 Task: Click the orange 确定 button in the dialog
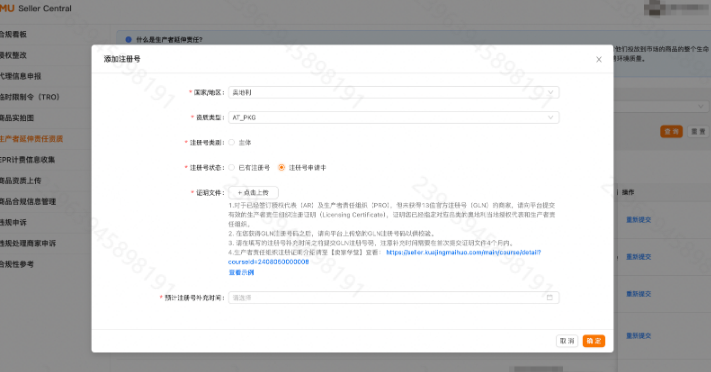pyautogui.click(x=594, y=341)
